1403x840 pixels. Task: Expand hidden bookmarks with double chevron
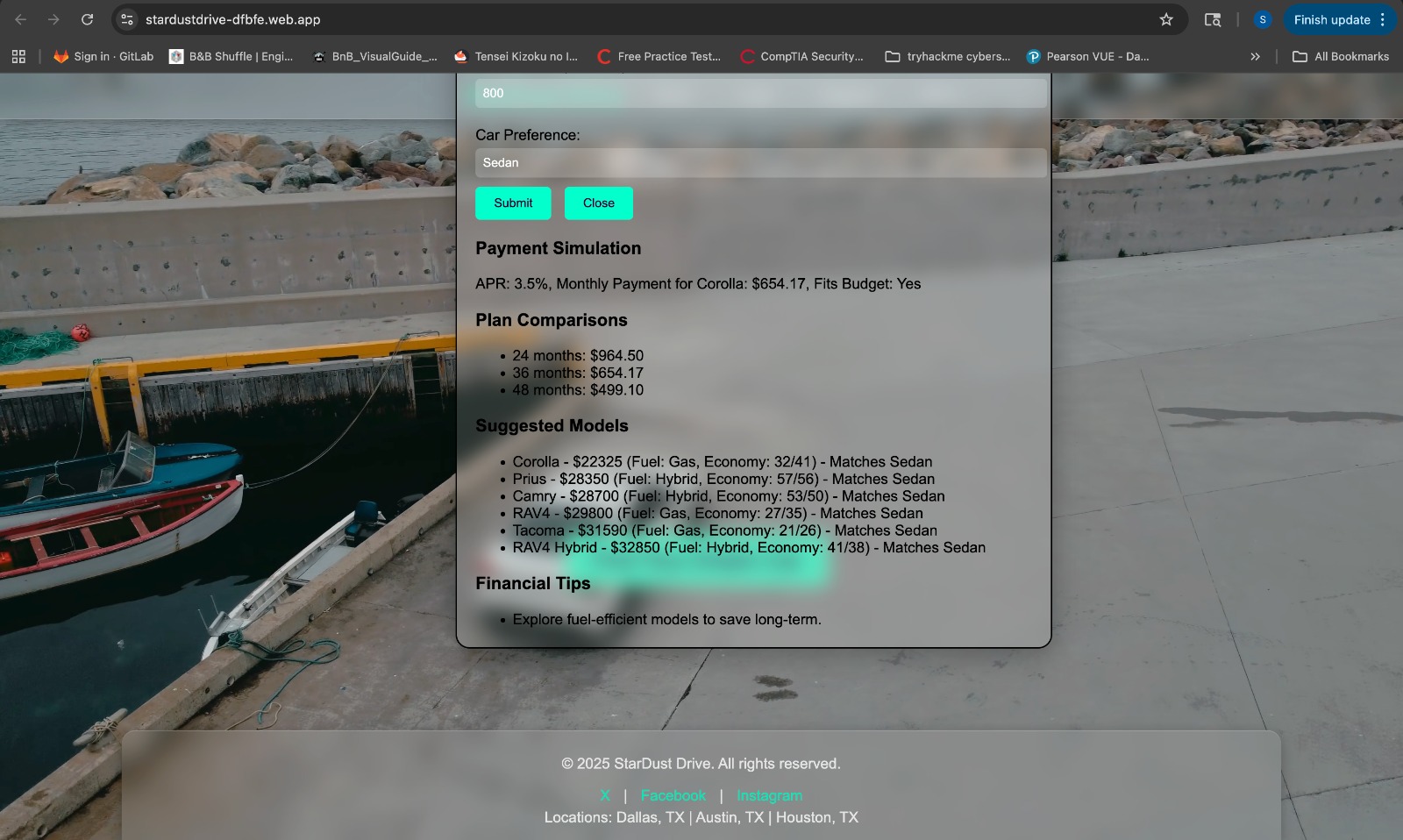coord(1255,56)
